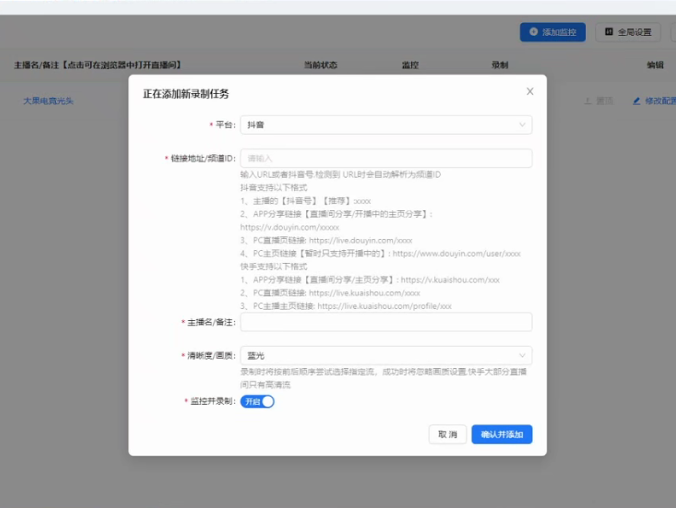676x508 pixels.
Task: Click the 取消 cancel button
Action: 448,434
